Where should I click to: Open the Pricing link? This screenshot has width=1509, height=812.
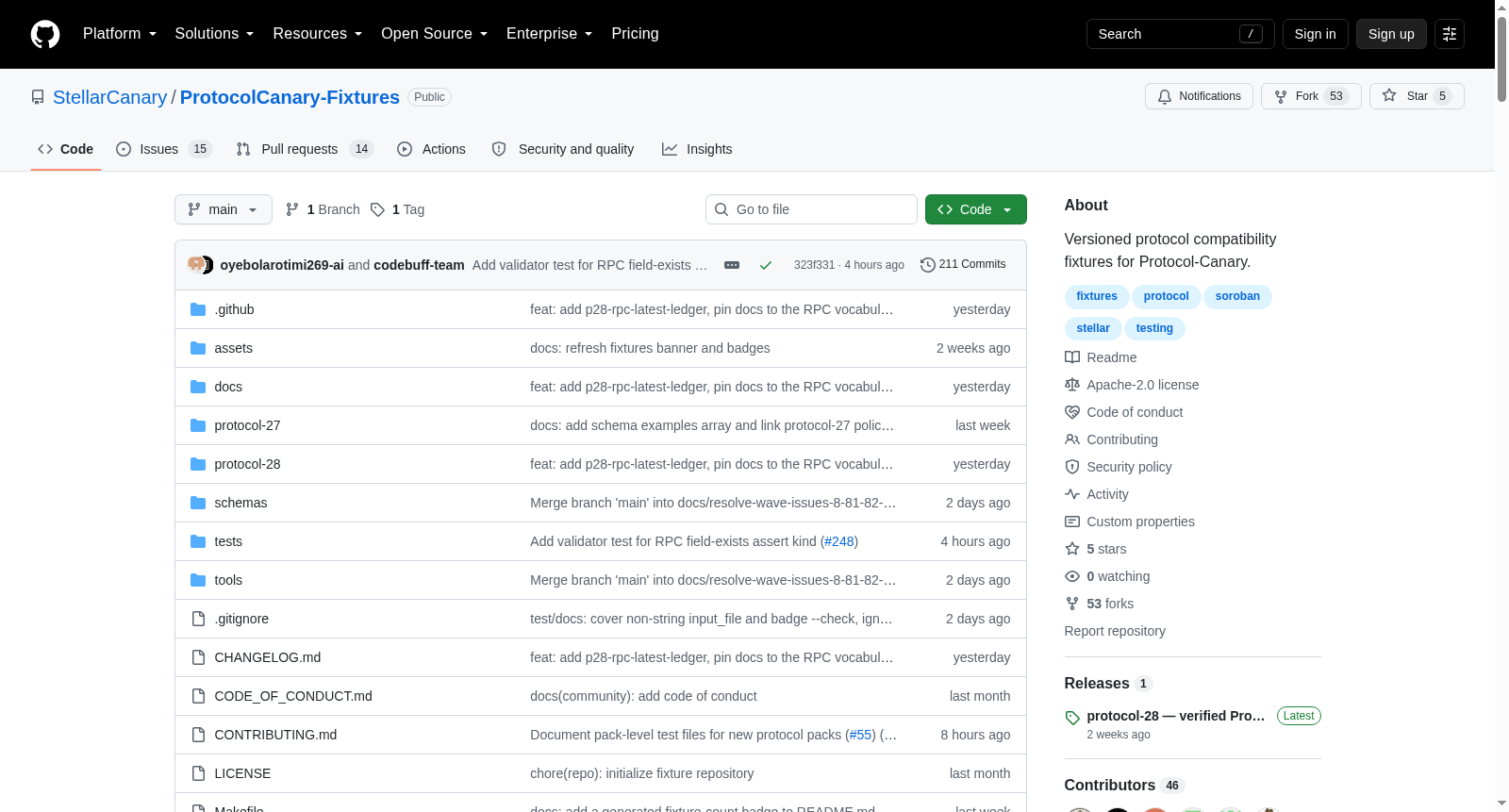[635, 34]
